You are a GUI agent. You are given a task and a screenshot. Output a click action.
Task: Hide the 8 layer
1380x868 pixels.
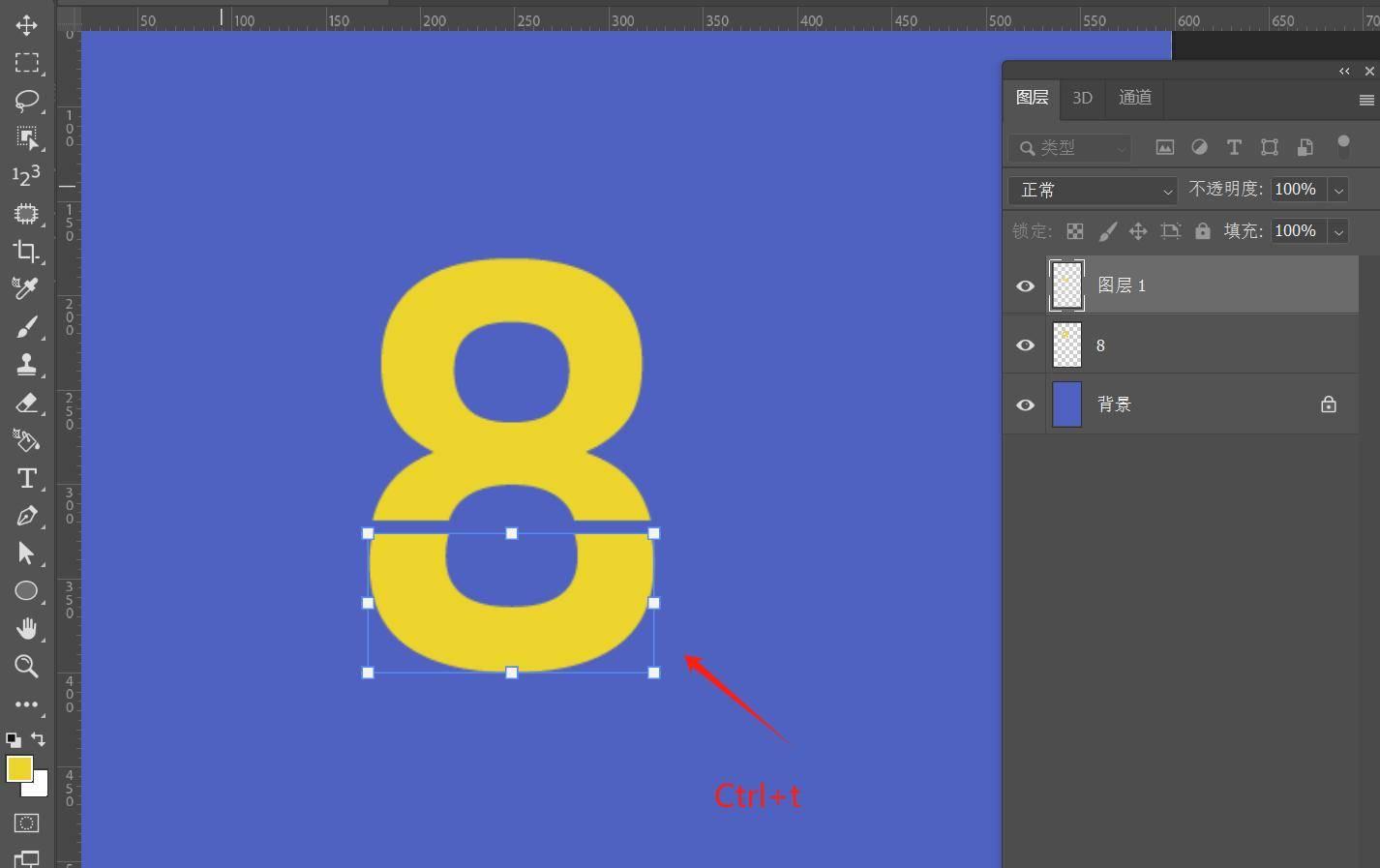point(1025,345)
